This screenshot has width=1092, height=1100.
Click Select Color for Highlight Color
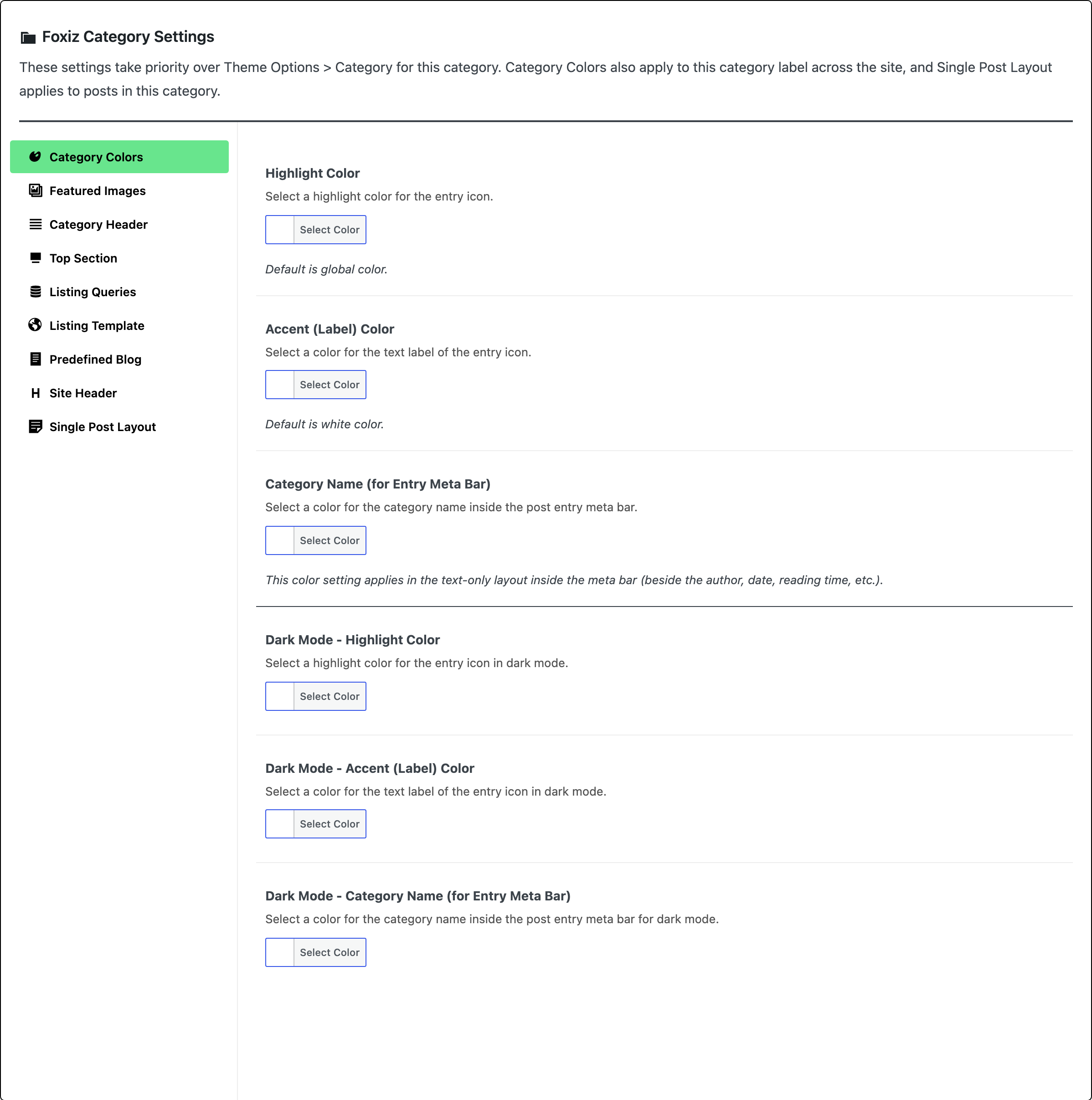click(330, 230)
